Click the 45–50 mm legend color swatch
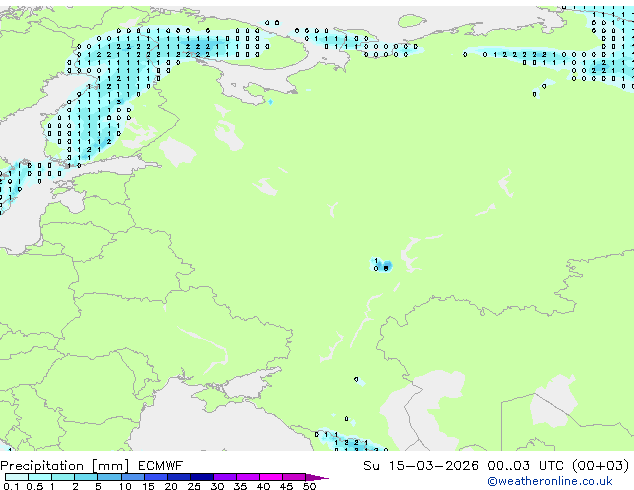The width and height of the screenshot is (634, 490). [294, 477]
